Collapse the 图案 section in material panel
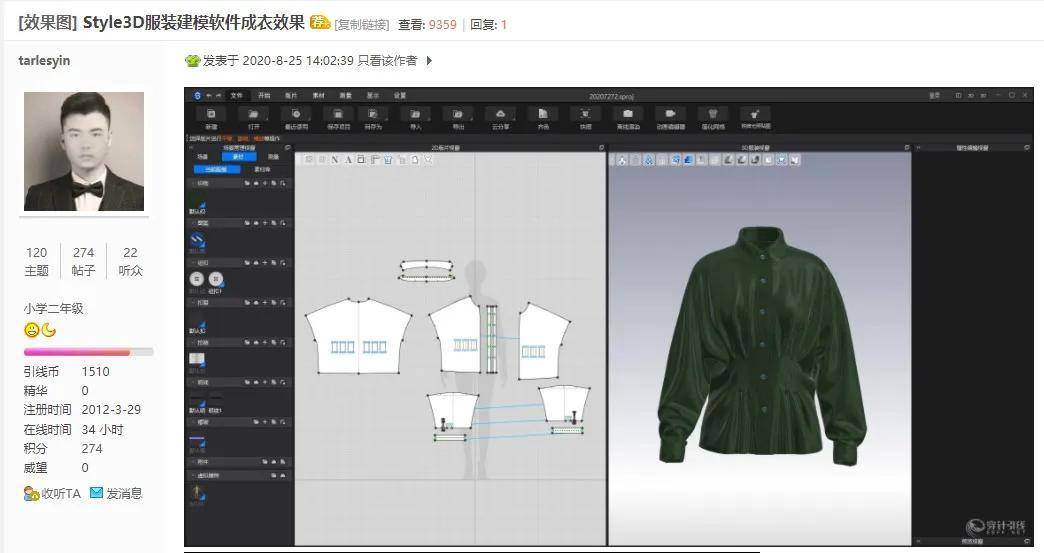 [193, 223]
